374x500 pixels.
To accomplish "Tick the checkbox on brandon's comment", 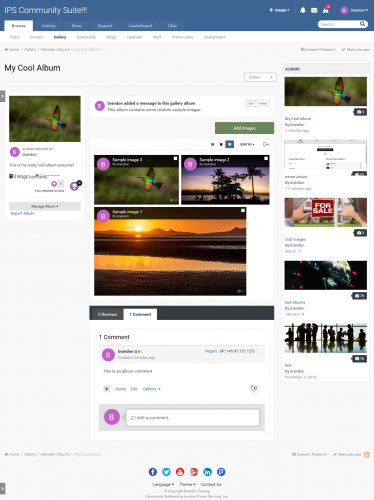I will click(259, 351).
